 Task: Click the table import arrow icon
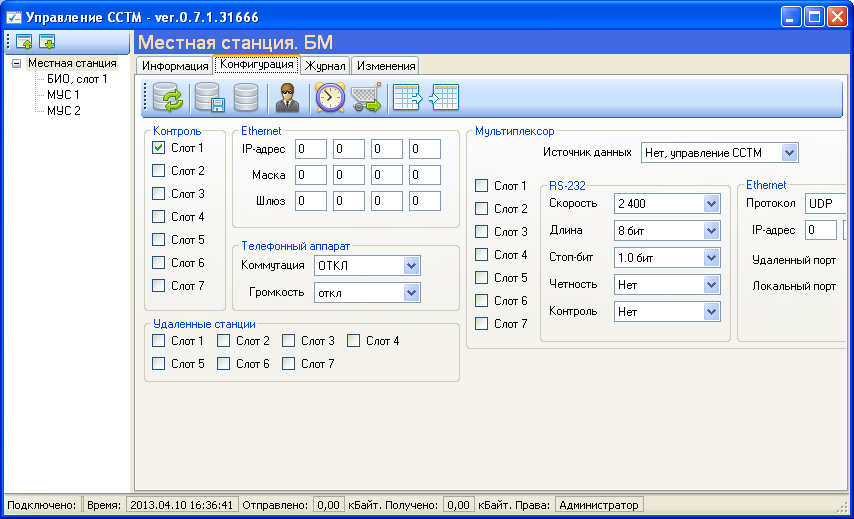[x=444, y=97]
